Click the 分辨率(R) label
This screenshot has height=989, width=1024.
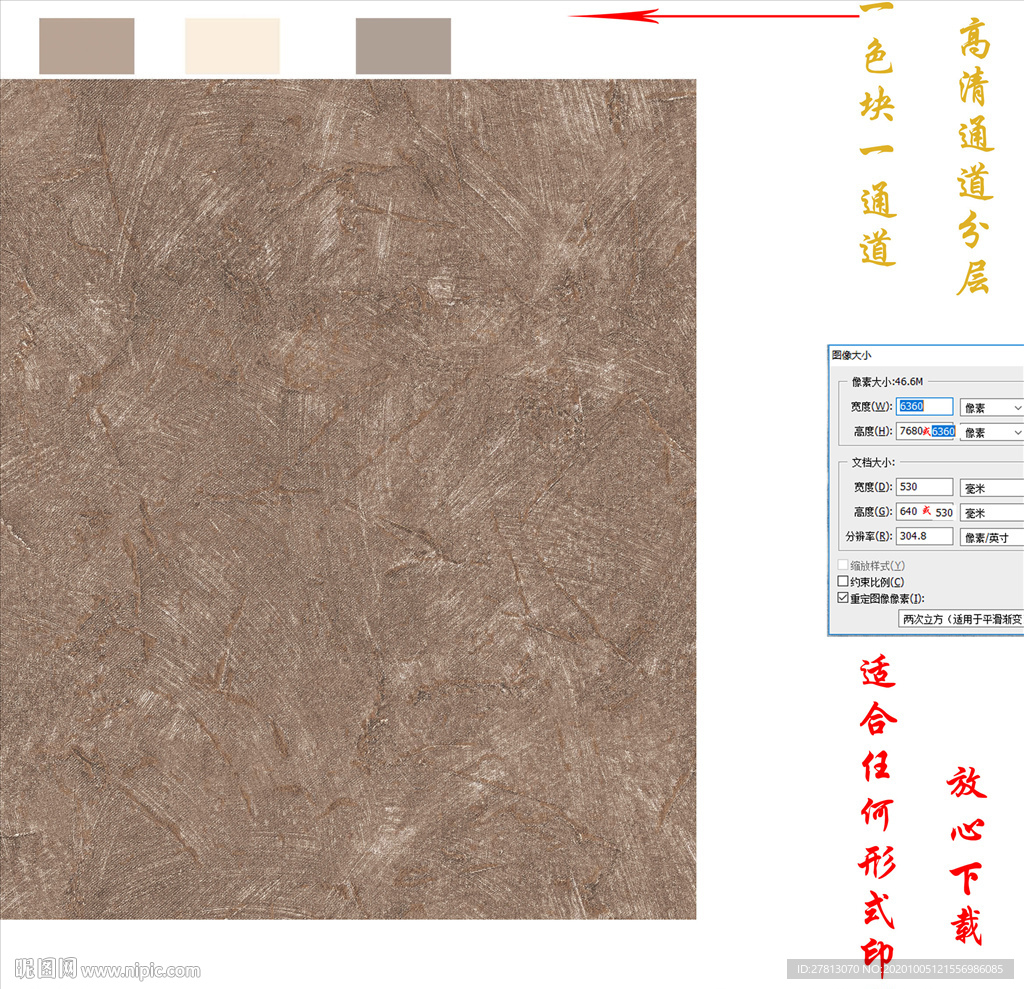tap(869, 536)
